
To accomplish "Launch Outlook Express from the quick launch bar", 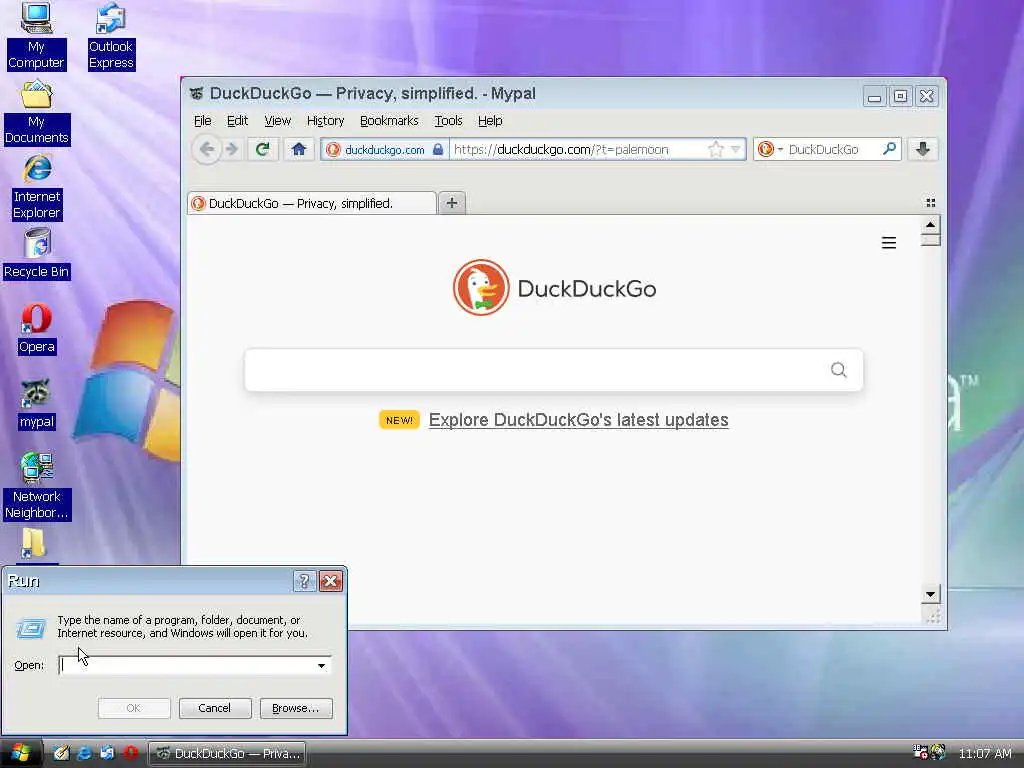I will click(107, 753).
